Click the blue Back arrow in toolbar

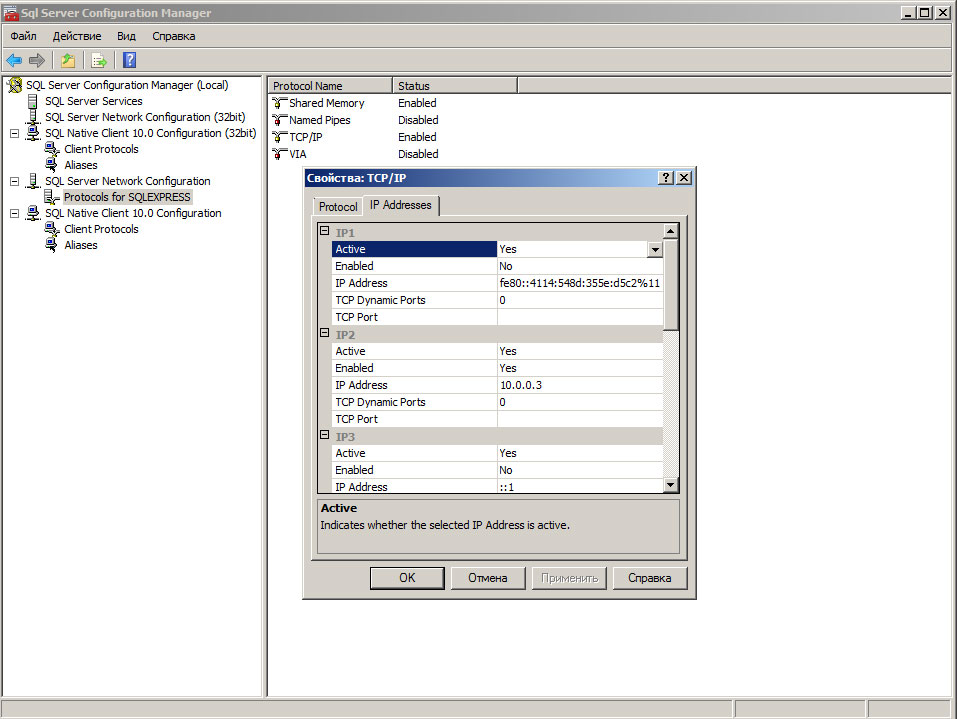14,60
